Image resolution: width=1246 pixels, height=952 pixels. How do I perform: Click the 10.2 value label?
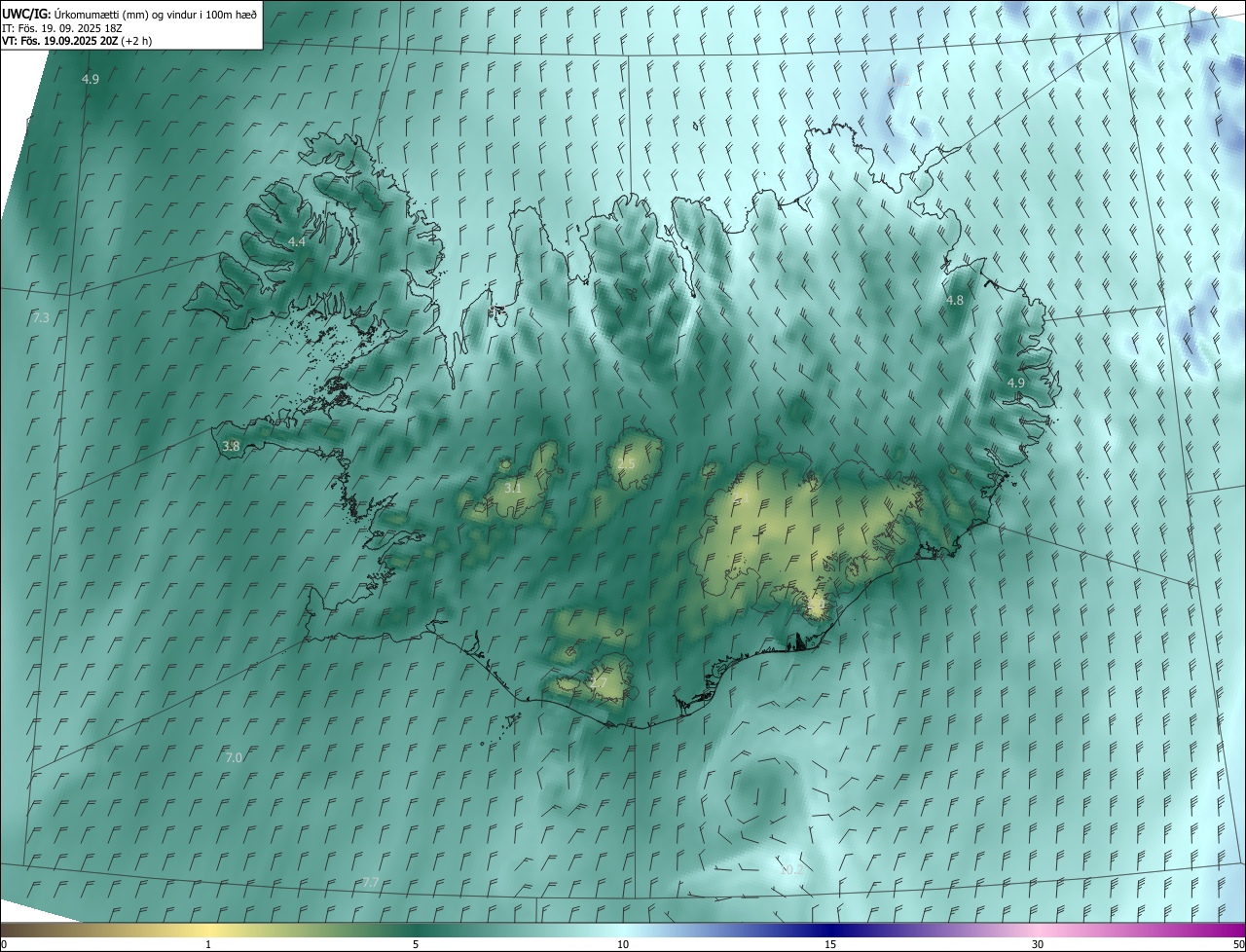[x=792, y=870]
